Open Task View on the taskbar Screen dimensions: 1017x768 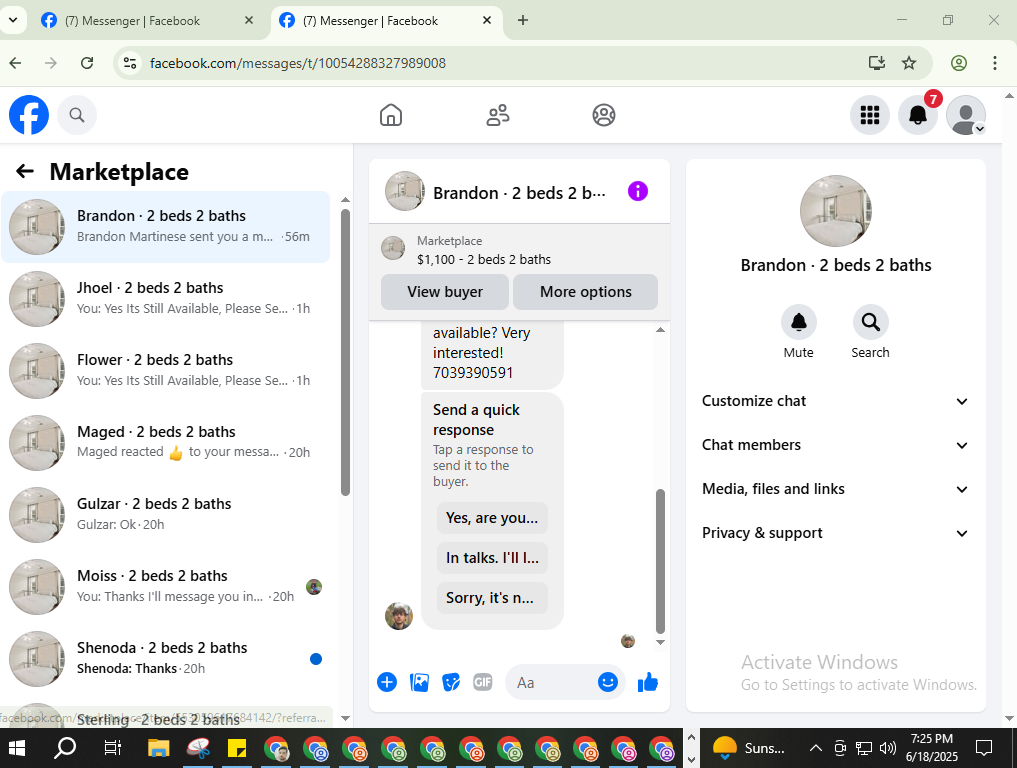point(112,749)
